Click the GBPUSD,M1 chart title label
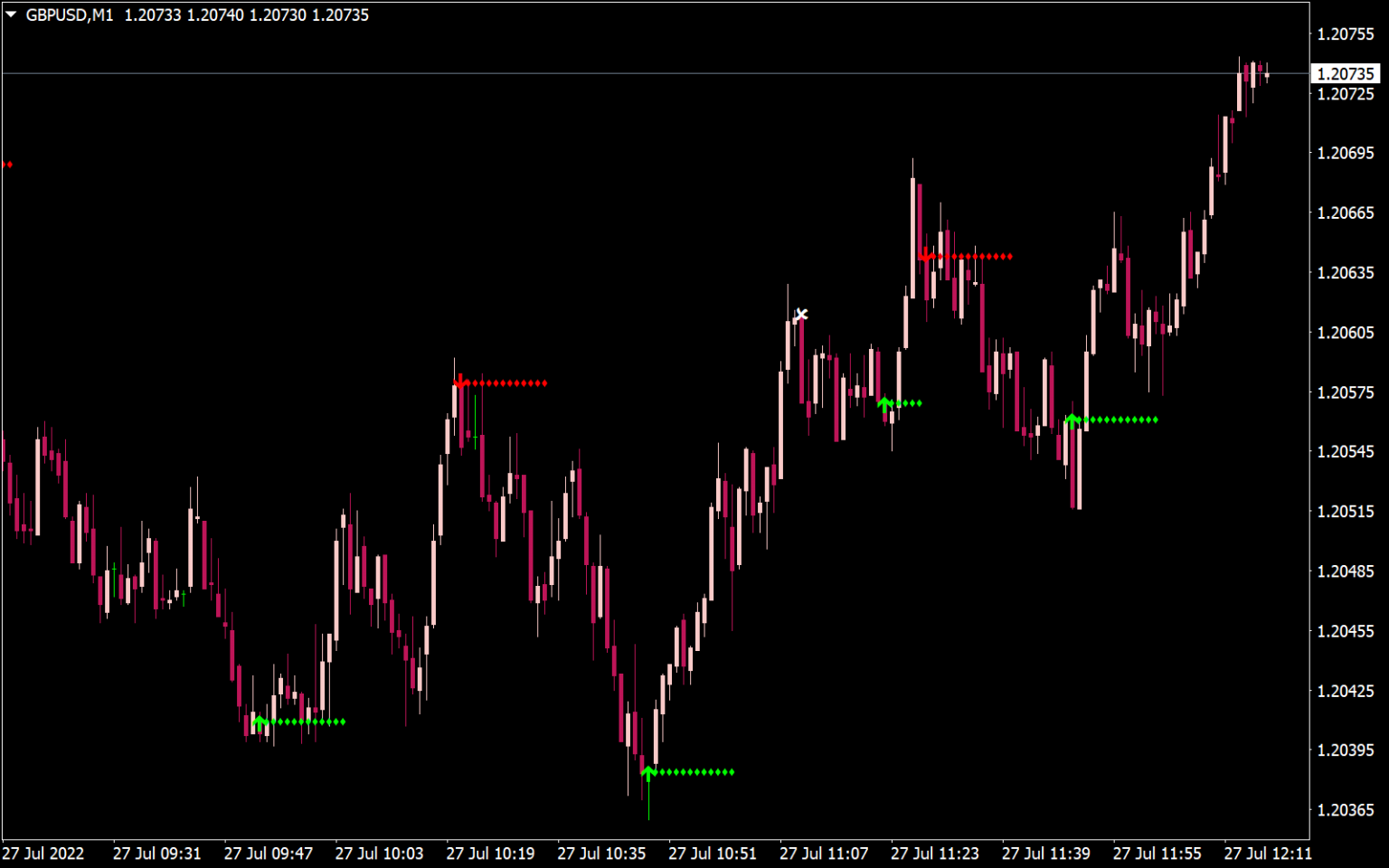Screen dimensions: 1389x868 point(68,14)
